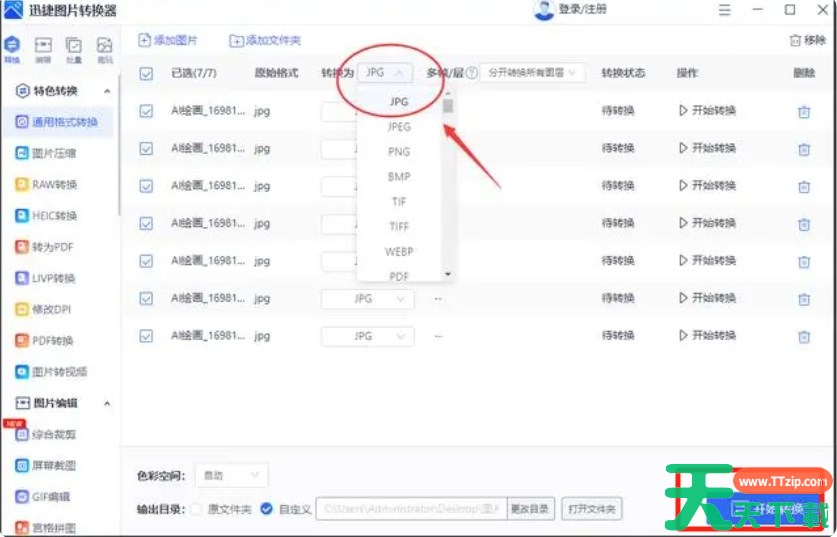The image size is (837, 537).
Task: Toggle the select-all 已选(7/7) checkbox
Action: pos(147,73)
